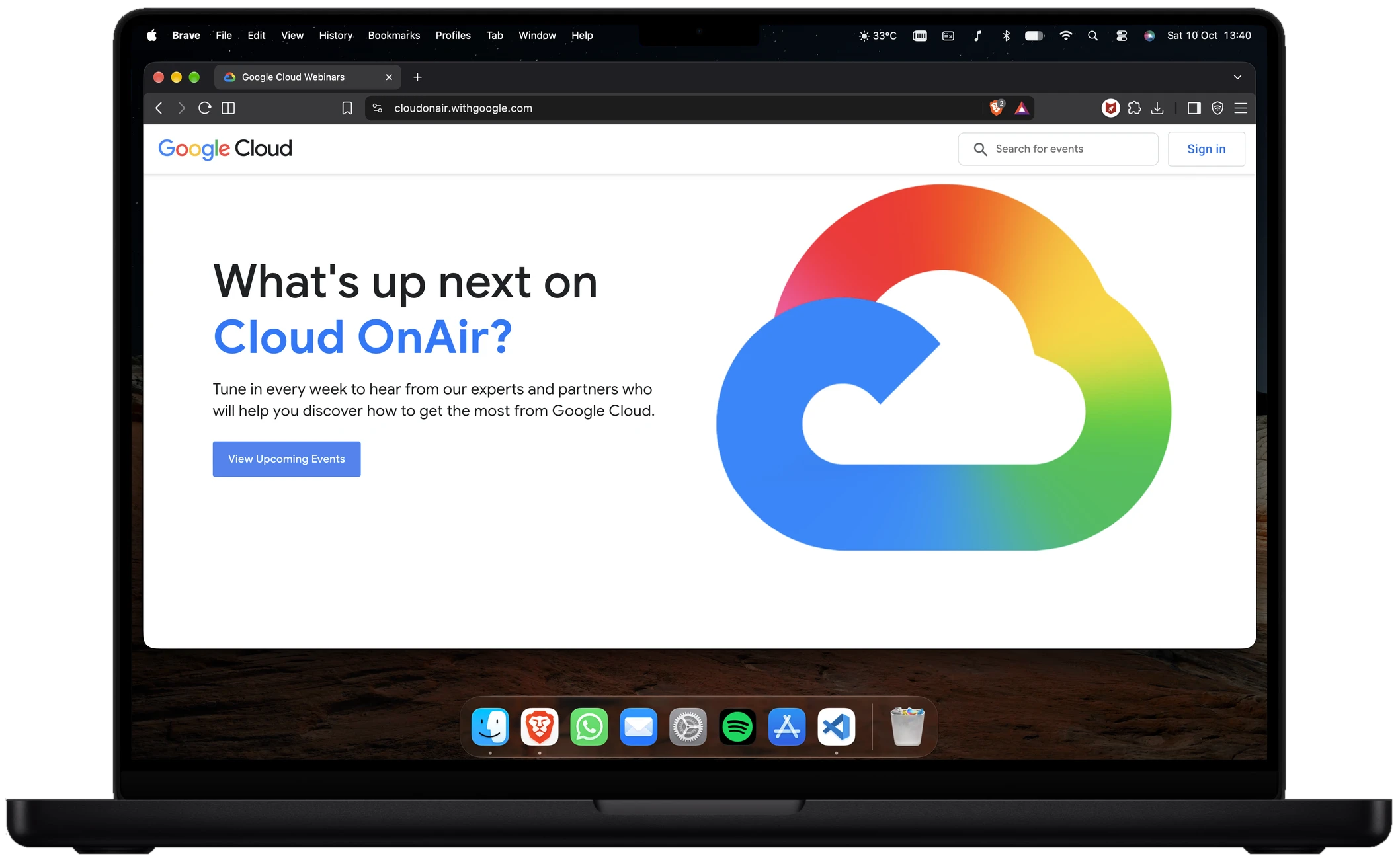Open the History menu
1400x862 pixels.
pos(336,36)
